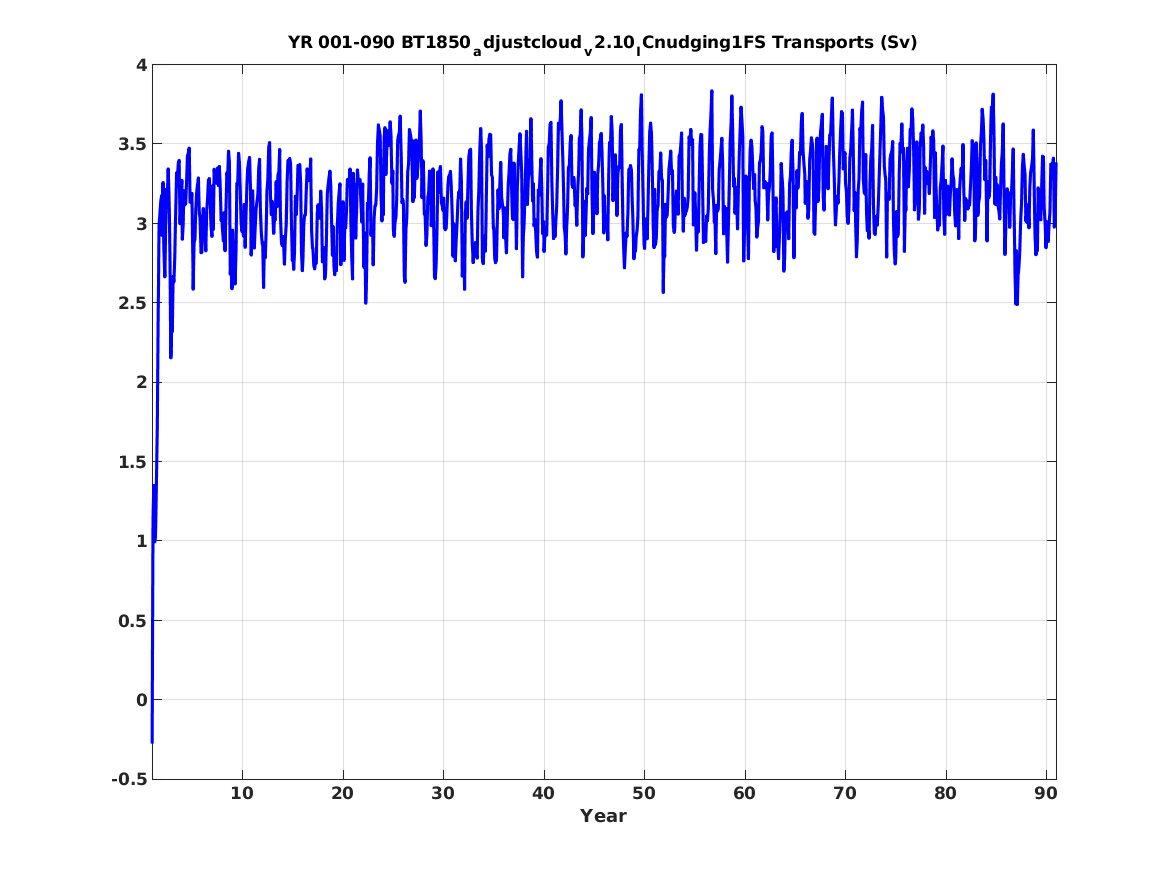The height and width of the screenshot is (875, 1167).
Task: Click the y-axis tick label '-0.5'
Action: click(x=130, y=780)
